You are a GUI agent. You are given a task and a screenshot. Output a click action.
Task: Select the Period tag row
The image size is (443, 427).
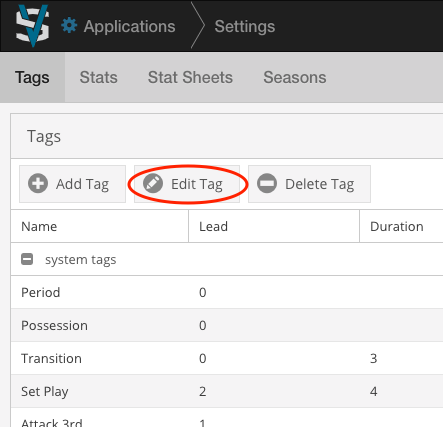tap(227, 292)
